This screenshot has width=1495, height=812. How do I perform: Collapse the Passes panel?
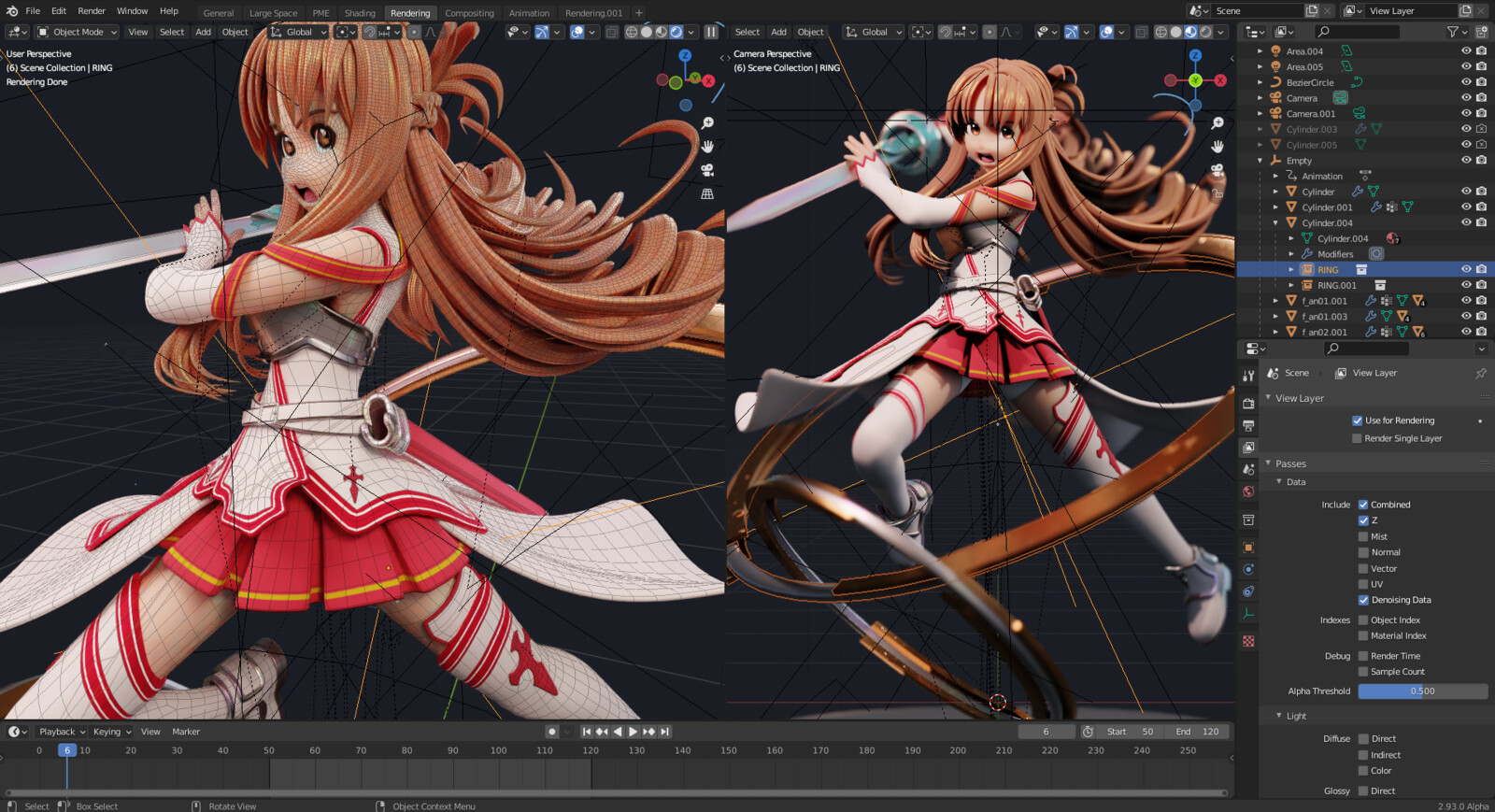(x=1269, y=463)
